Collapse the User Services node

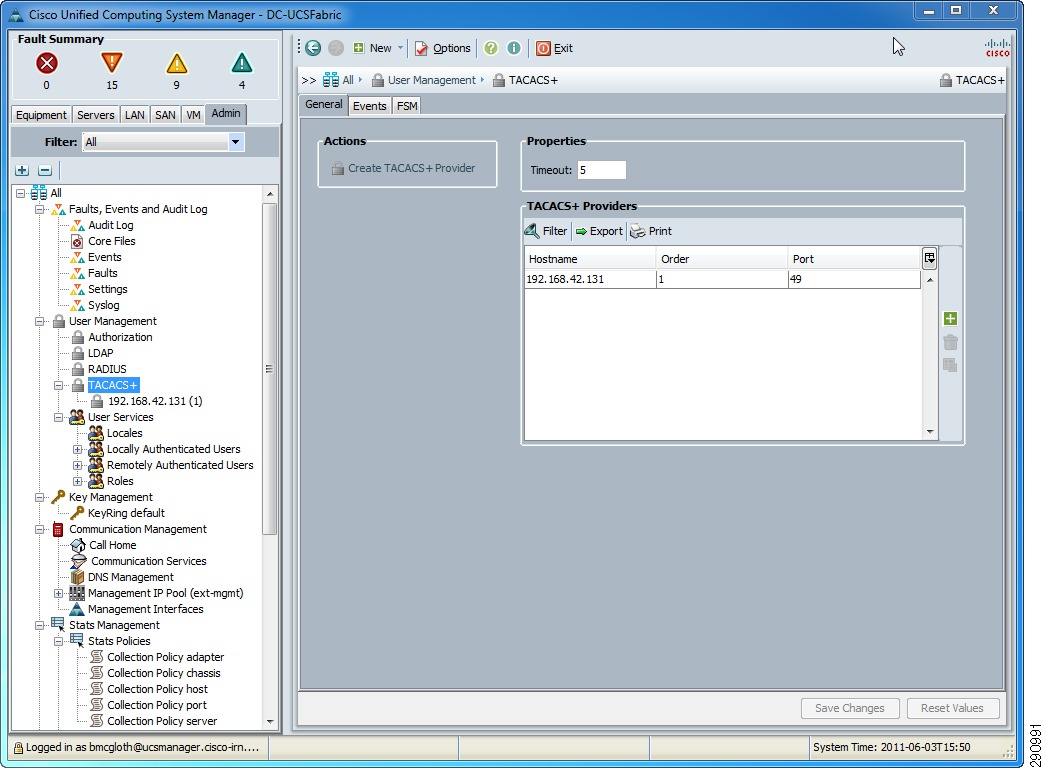coord(58,417)
